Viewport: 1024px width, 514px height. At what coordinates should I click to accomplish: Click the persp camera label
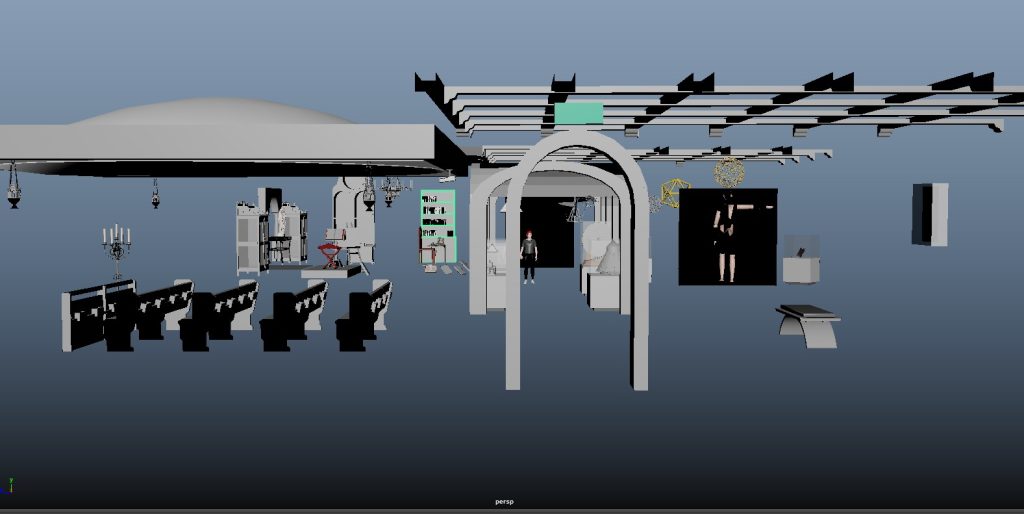click(x=504, y=502)
